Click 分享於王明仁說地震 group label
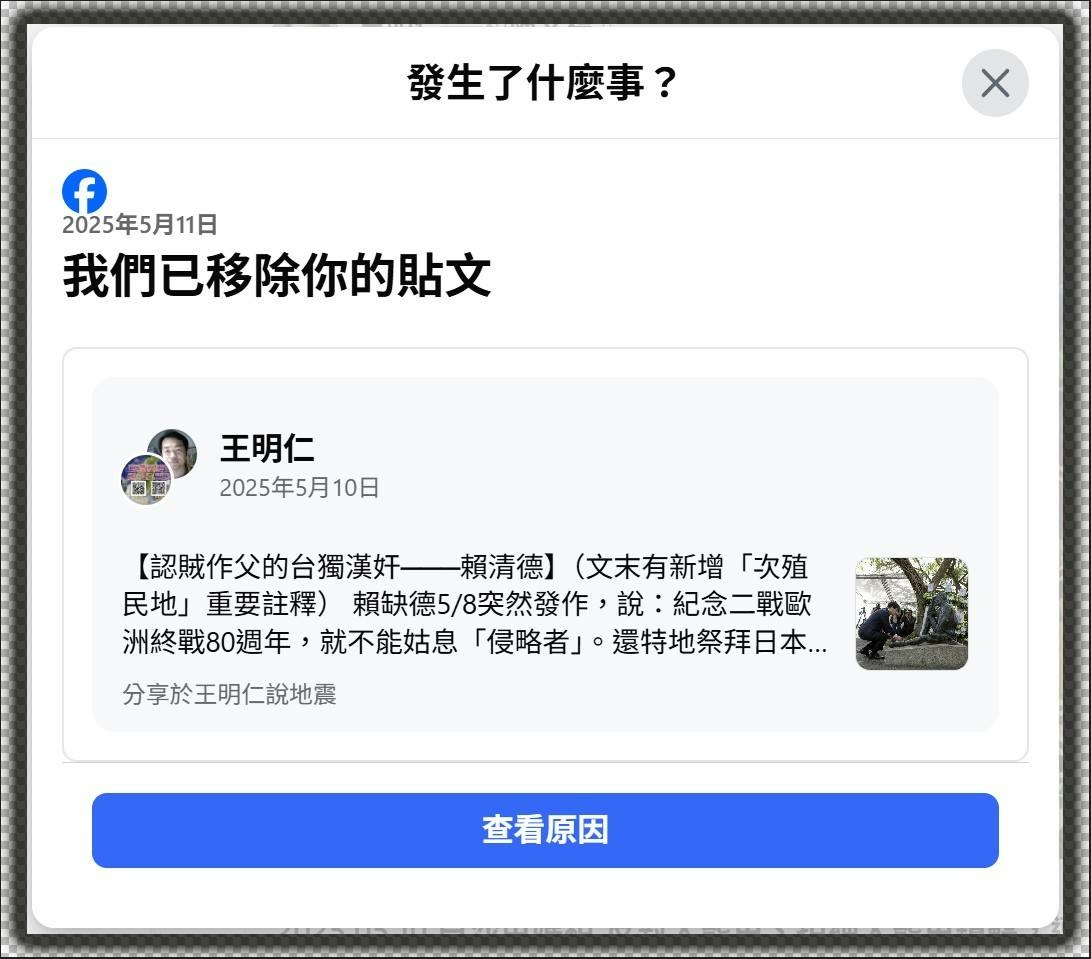The height and width of the screenshot is (959, 1091). point(230,694)
